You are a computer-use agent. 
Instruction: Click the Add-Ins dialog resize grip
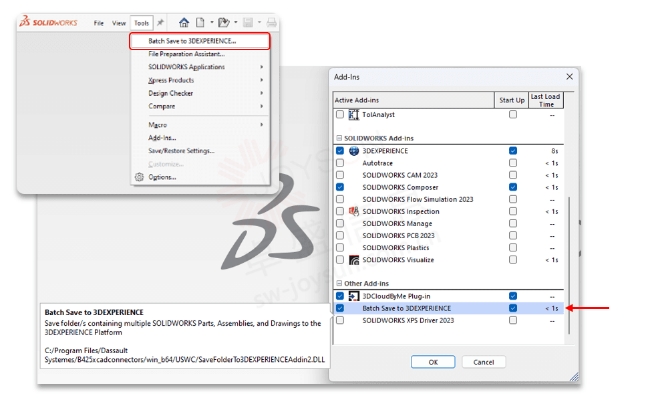[x=574, y=377]
